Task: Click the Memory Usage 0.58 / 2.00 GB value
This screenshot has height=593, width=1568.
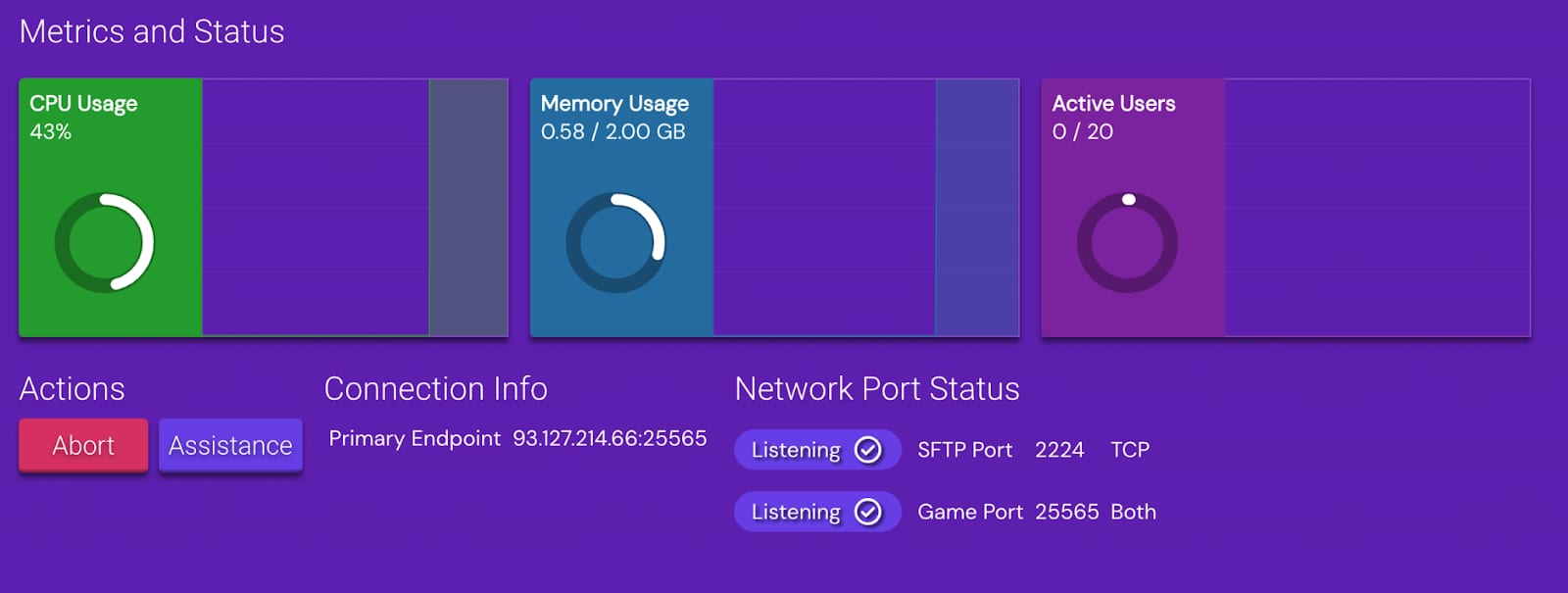Action: point(612,131)
